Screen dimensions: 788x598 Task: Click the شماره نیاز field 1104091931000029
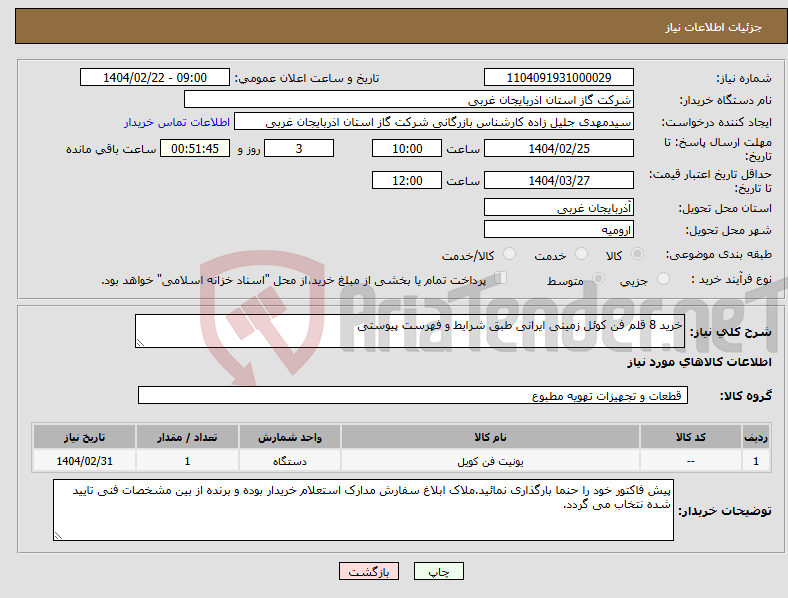click(x=559, y=77)
